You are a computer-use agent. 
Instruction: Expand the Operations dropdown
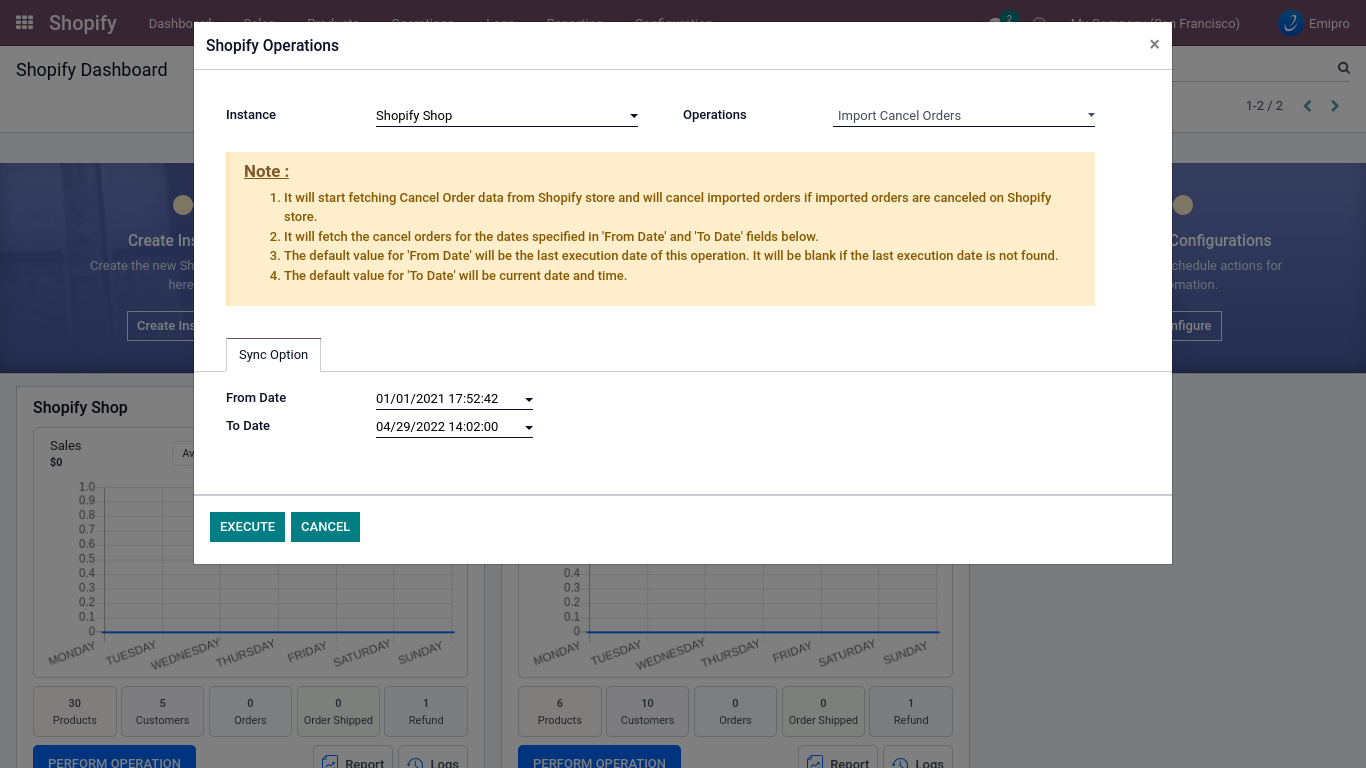(x=963, y=116)
